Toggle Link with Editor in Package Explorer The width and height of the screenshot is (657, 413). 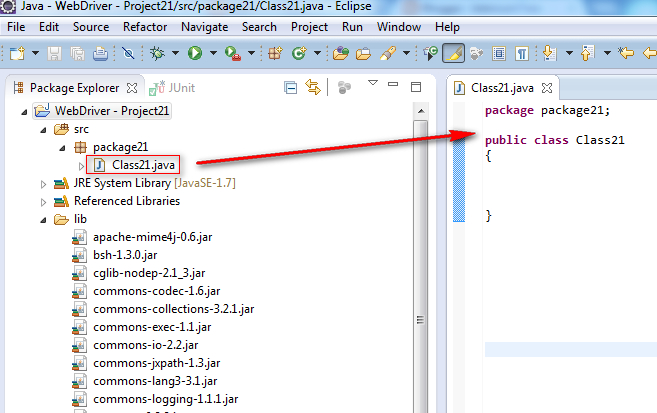point(313,87)
